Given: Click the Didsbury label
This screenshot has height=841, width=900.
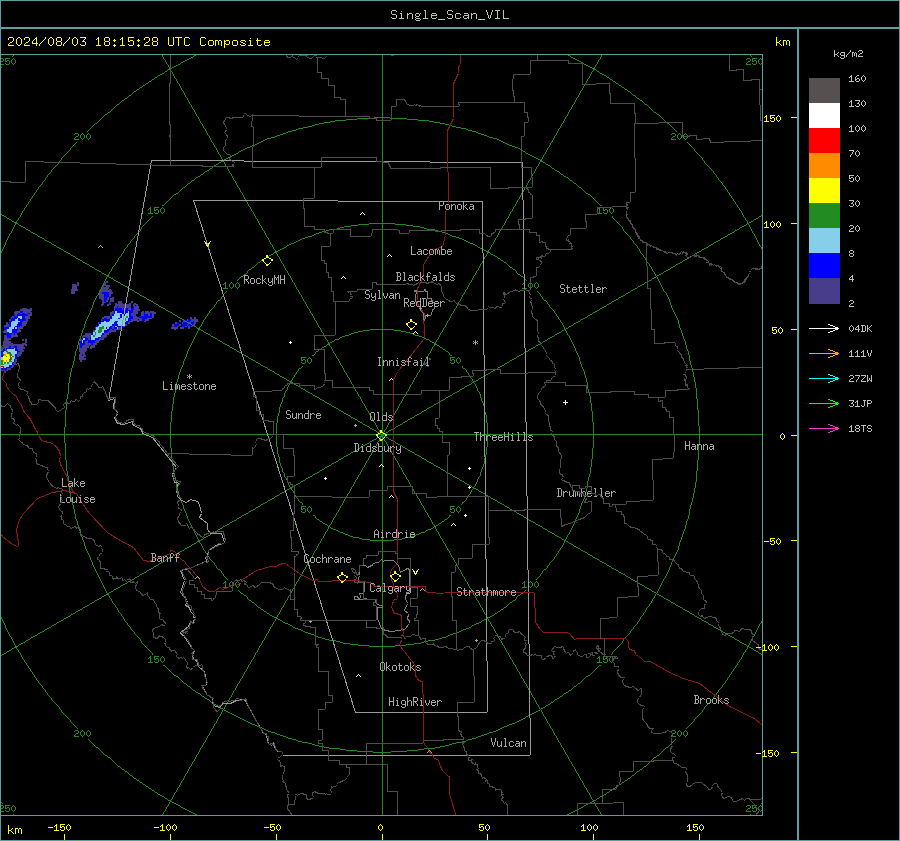Looking at the screenshot, I should (377, 448).
